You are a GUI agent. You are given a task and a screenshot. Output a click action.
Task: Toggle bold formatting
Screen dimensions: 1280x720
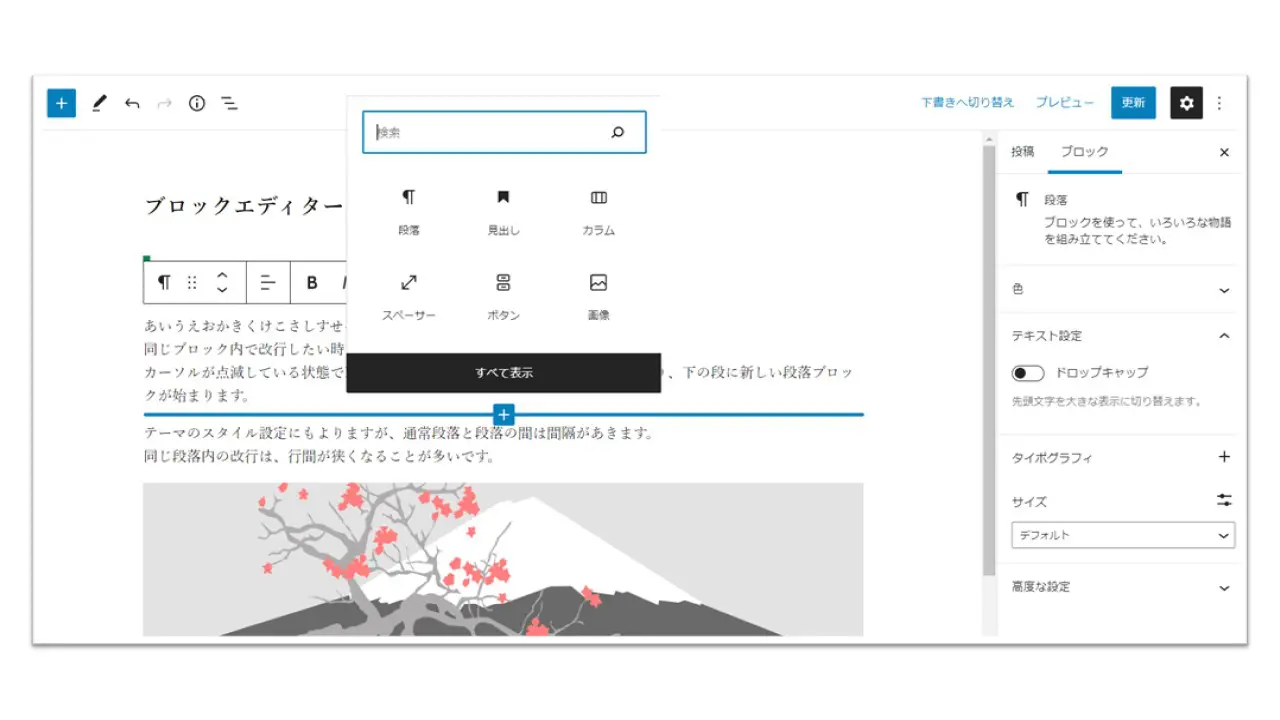point(312,282)
